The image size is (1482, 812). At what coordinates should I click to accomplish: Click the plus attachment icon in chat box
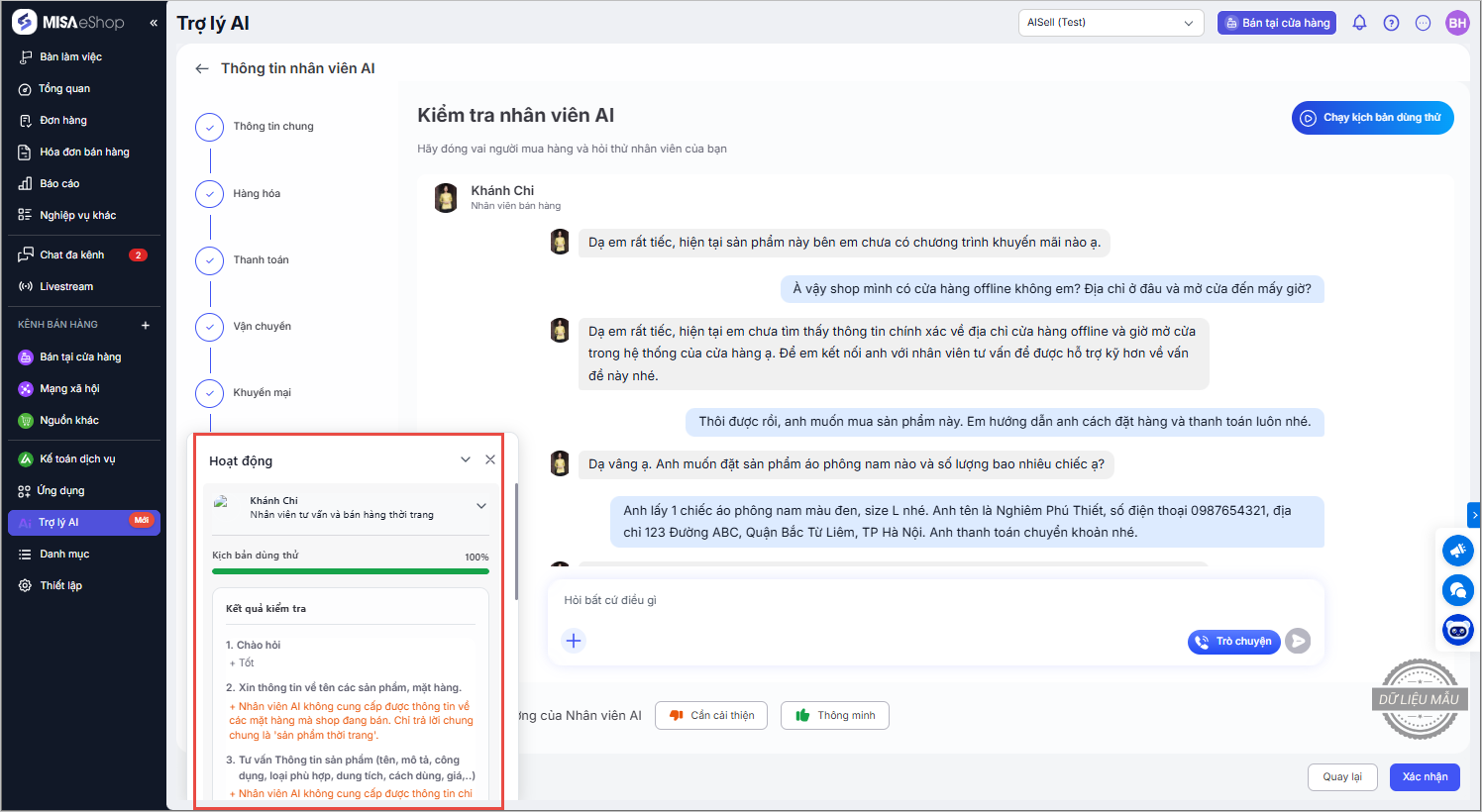coord(574,641)
